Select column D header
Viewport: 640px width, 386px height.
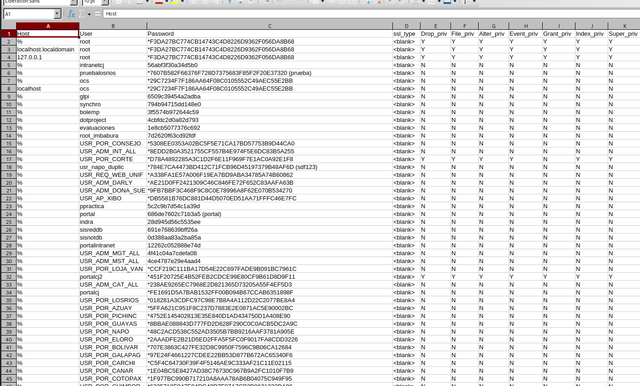pos(406,26)
